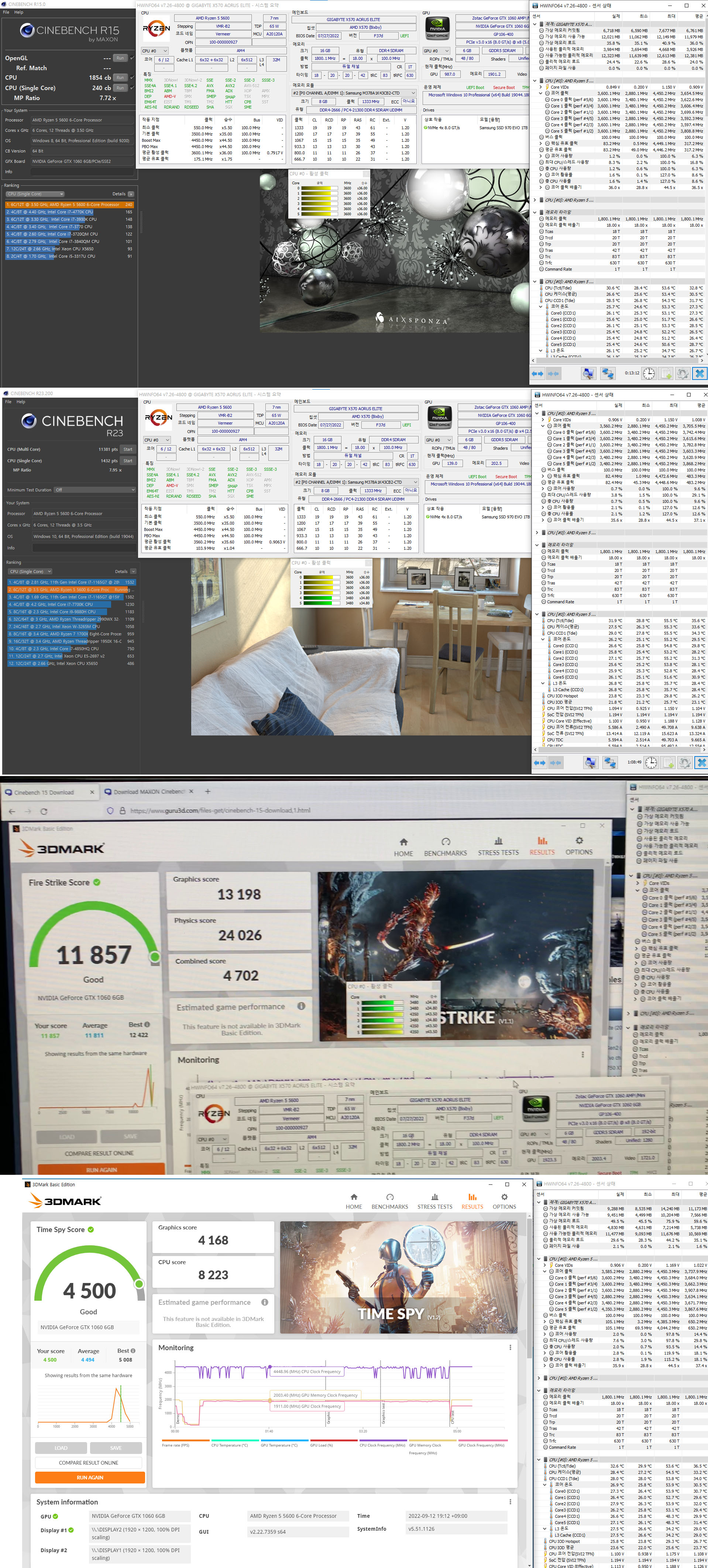Image resolution: width=708 pixels, height=1568 pixels.
Task: Select Intel Core i7-4770K row in R15 ranking
Action: pos(69,212)
